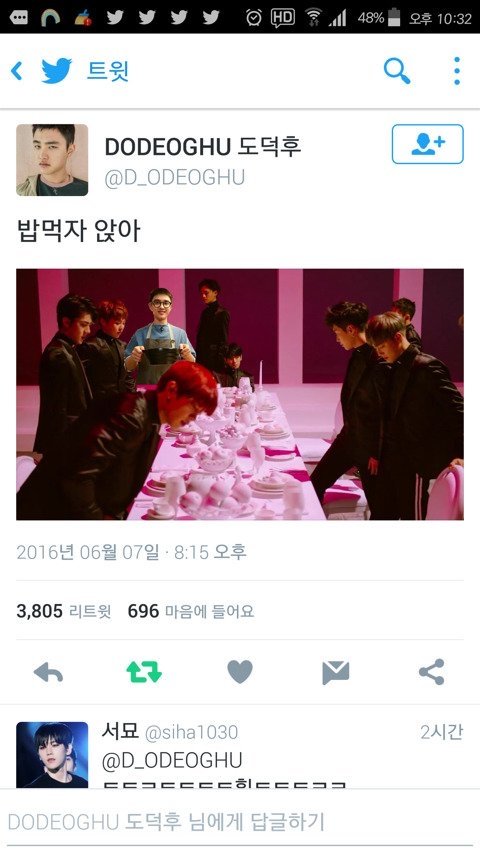Open @D_ODEOGHU handle under display name
The height and width of the screenshot is (853, 480).
pos(175,178)
